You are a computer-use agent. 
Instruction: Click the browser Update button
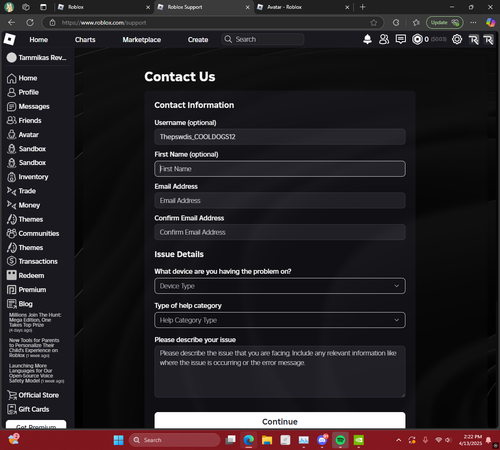[x=445, y=23]
